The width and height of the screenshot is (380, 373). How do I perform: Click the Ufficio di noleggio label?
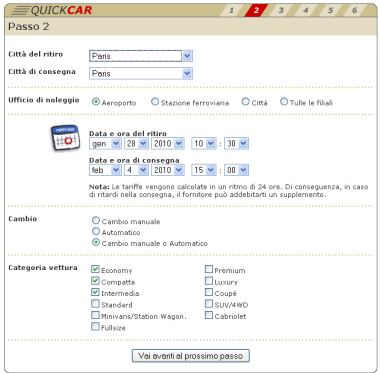(x=44, y=100)
